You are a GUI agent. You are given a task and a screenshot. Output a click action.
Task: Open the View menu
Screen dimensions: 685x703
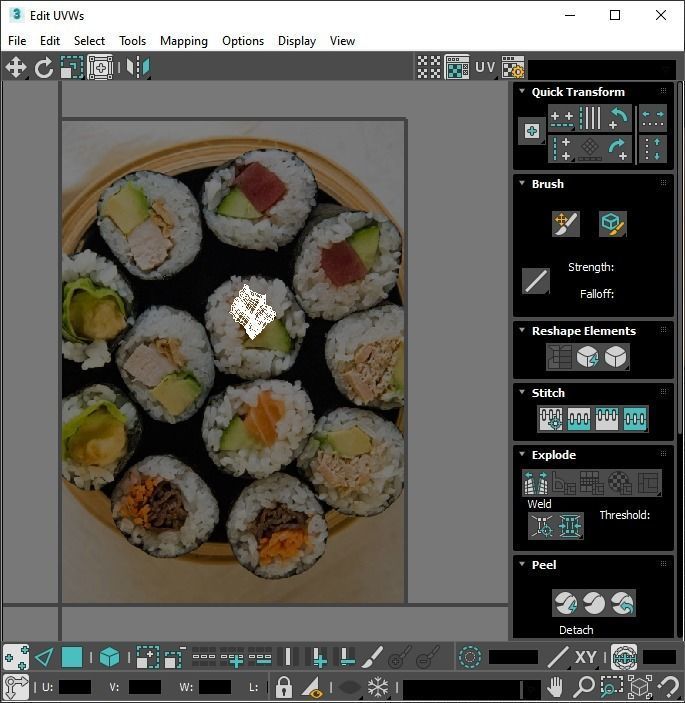tap(342, 41)
